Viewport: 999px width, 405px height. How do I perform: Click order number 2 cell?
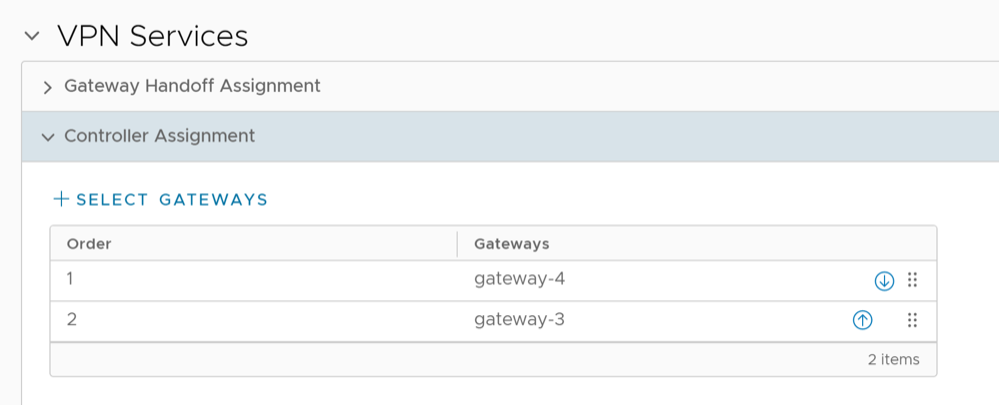click(x=72, y=320)
